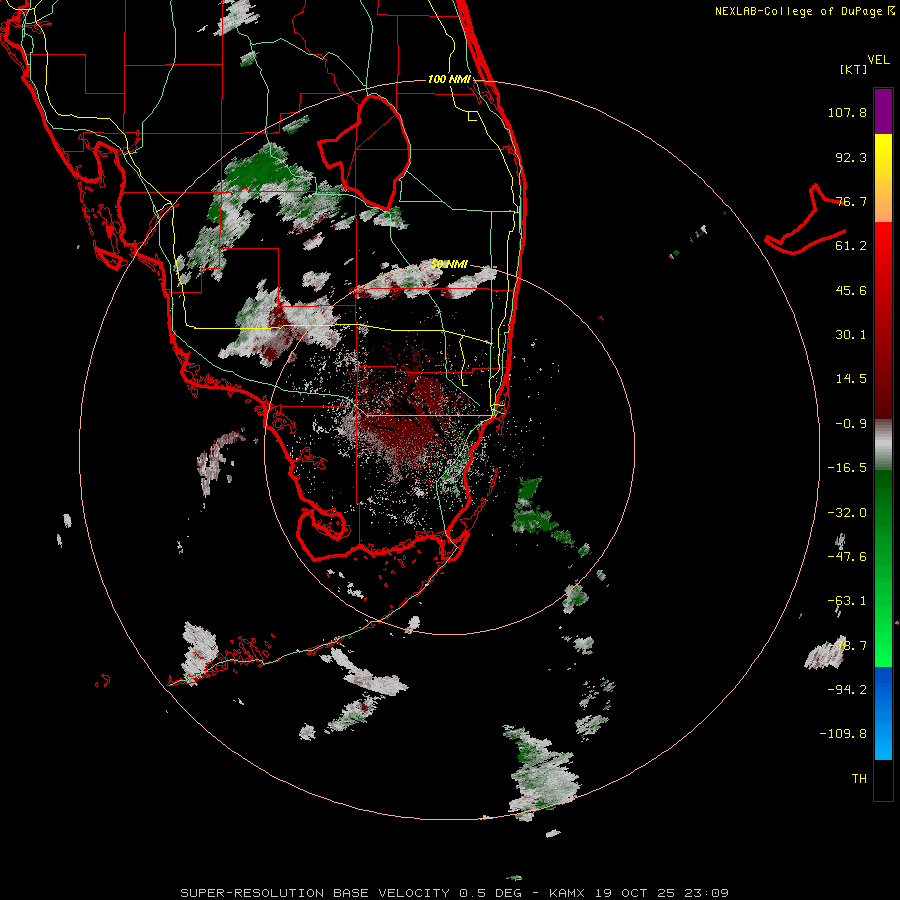Click the Super-Resolution Base Velocity caption
The image size is (900, 900).
coord(454,893)
